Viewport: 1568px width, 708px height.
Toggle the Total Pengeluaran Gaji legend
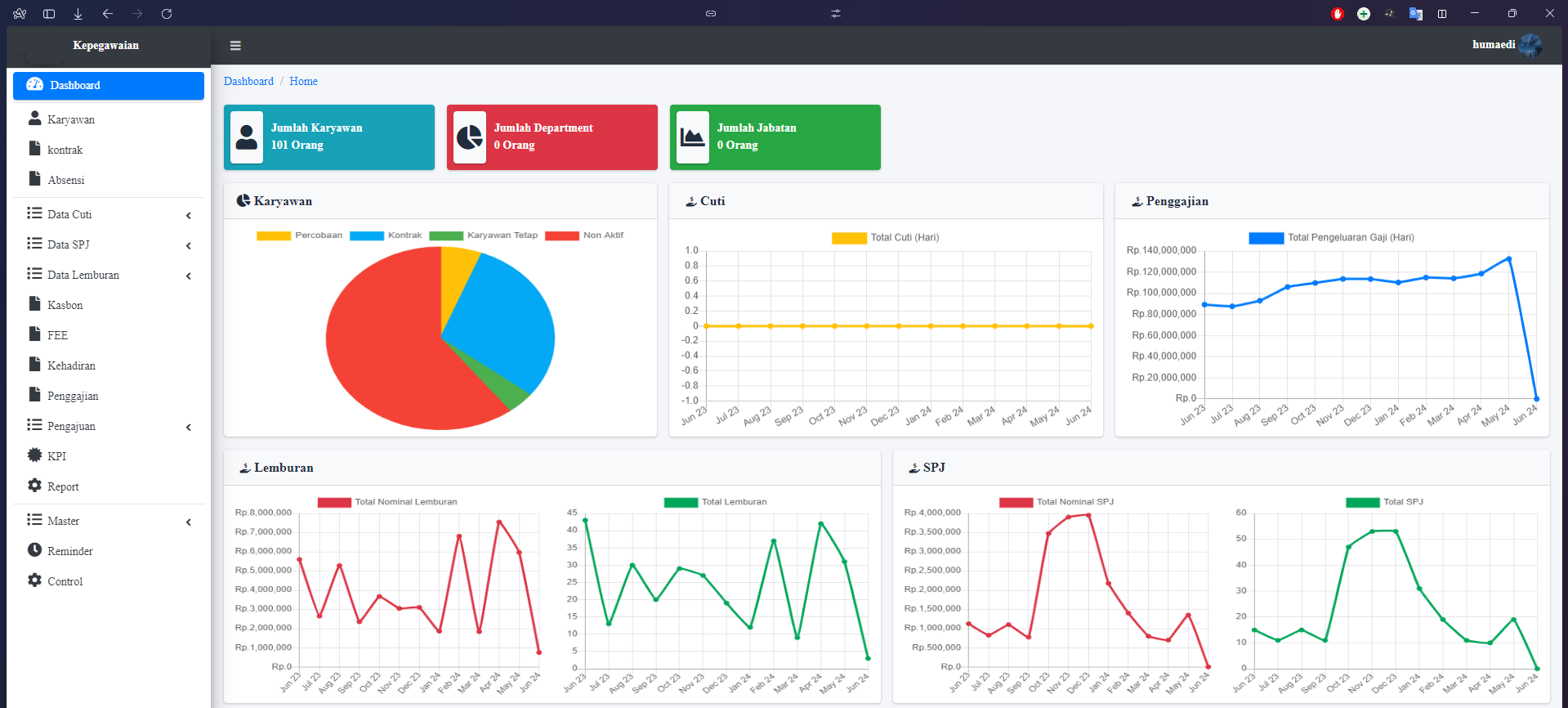[x=1331, y=238]
